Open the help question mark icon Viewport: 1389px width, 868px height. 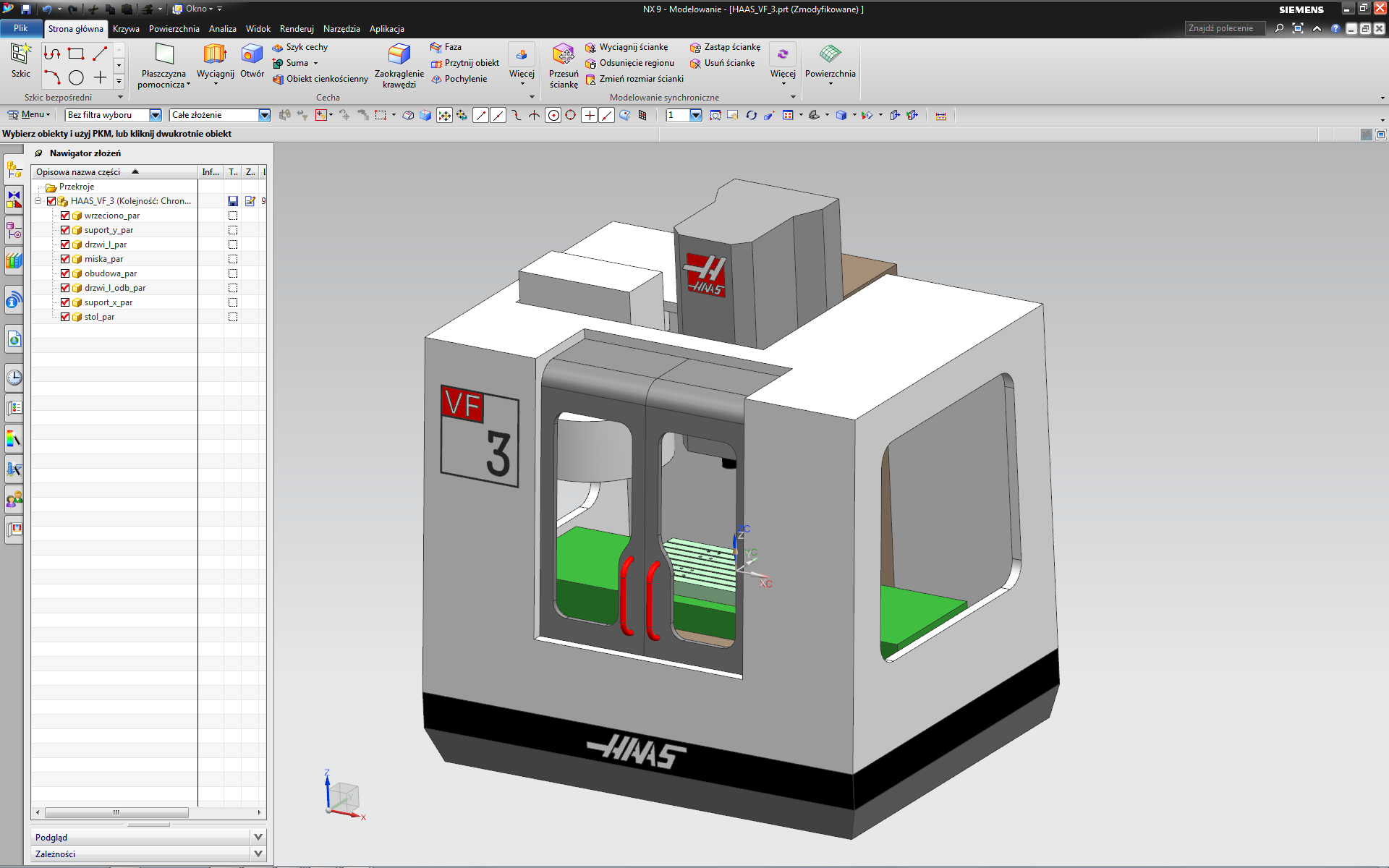pos(1335,28)
